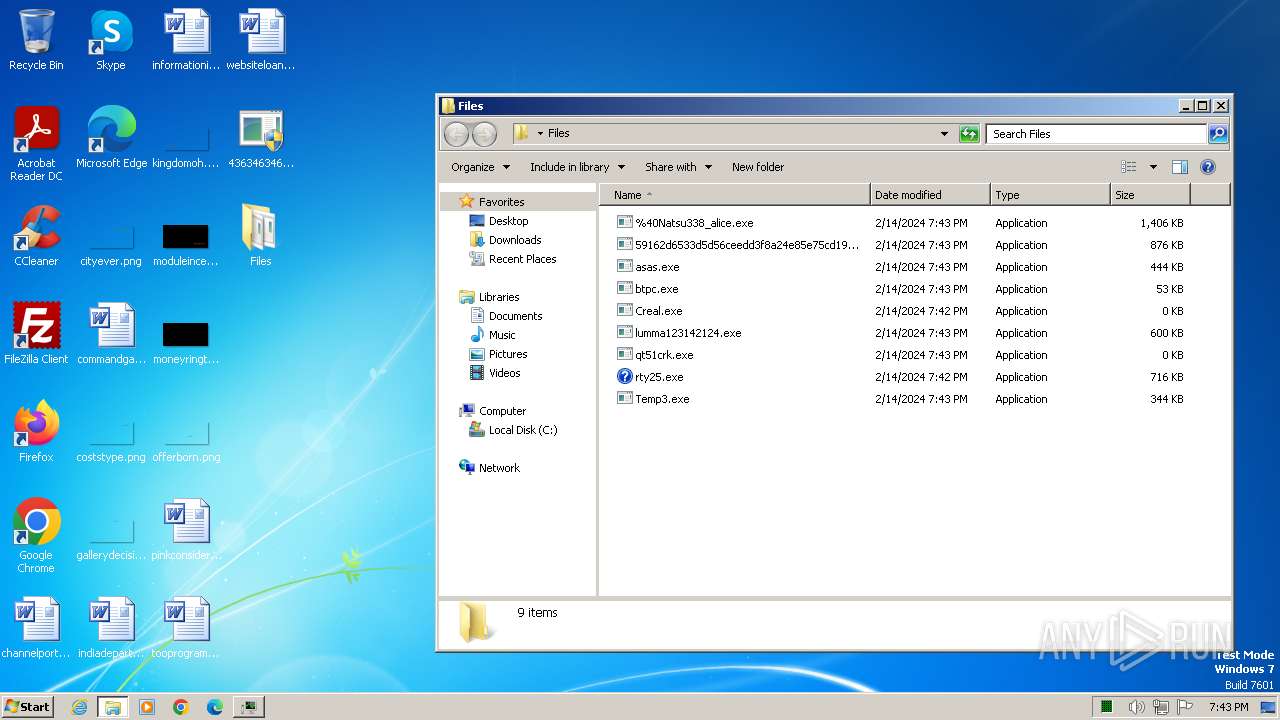Launch Skype from the desktop
The image size is (1280, 720).
[111, 40]
